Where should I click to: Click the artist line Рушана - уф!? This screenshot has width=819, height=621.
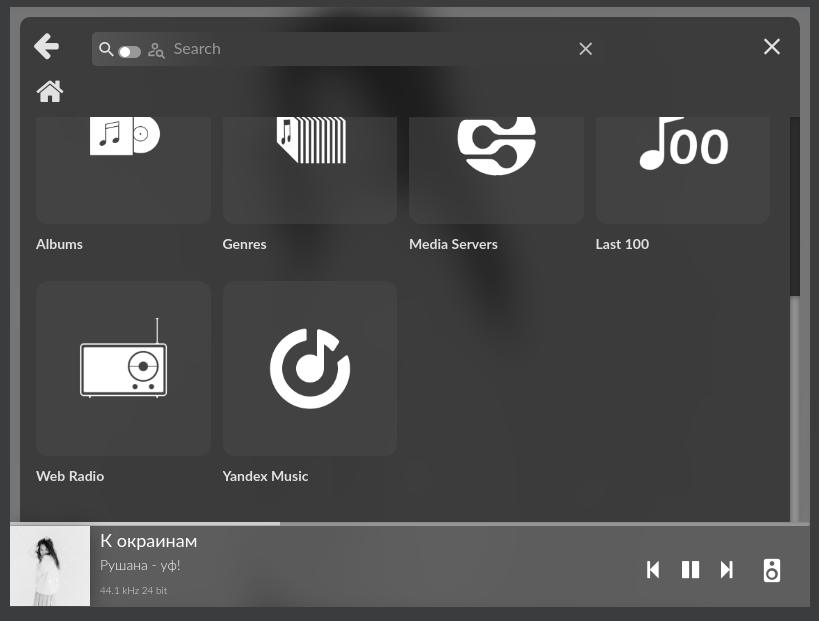pyautogui.click(x=140, y=566)
